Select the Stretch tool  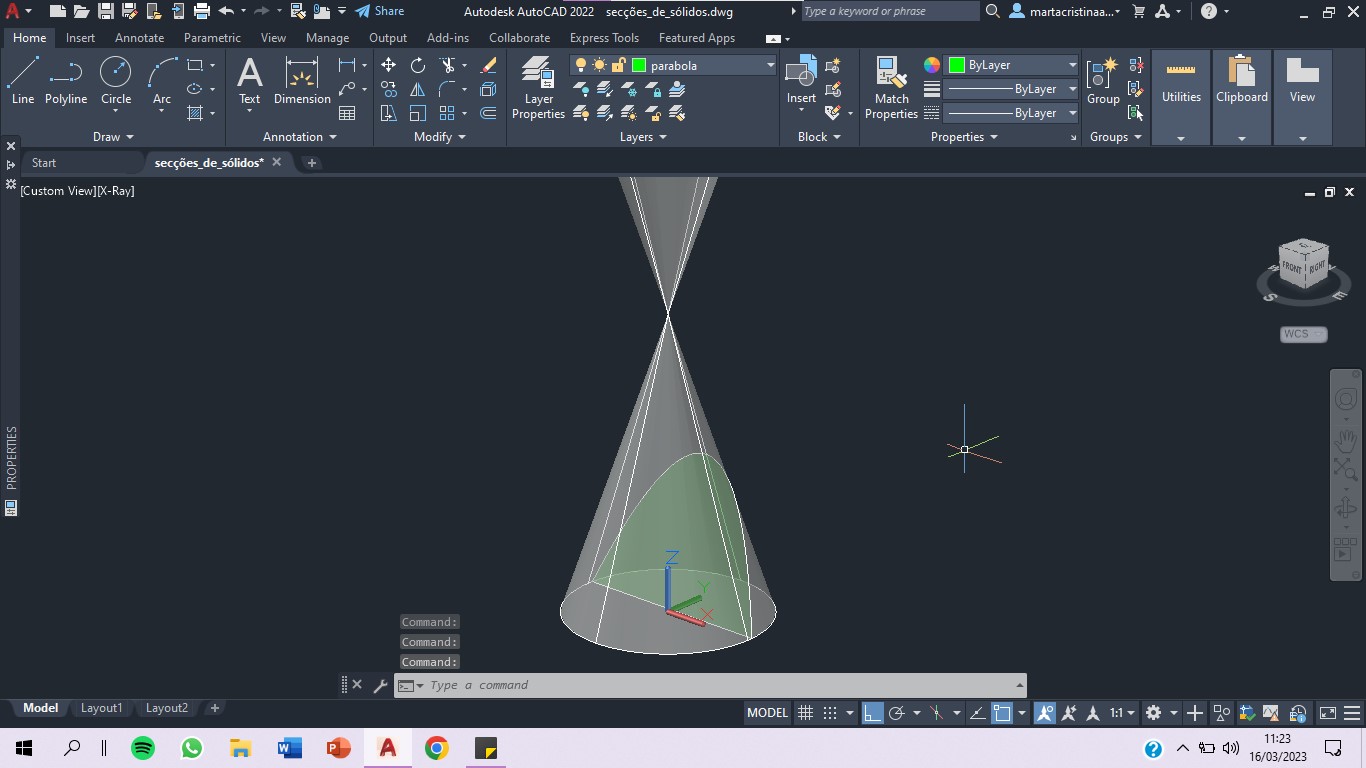point(389,113)
